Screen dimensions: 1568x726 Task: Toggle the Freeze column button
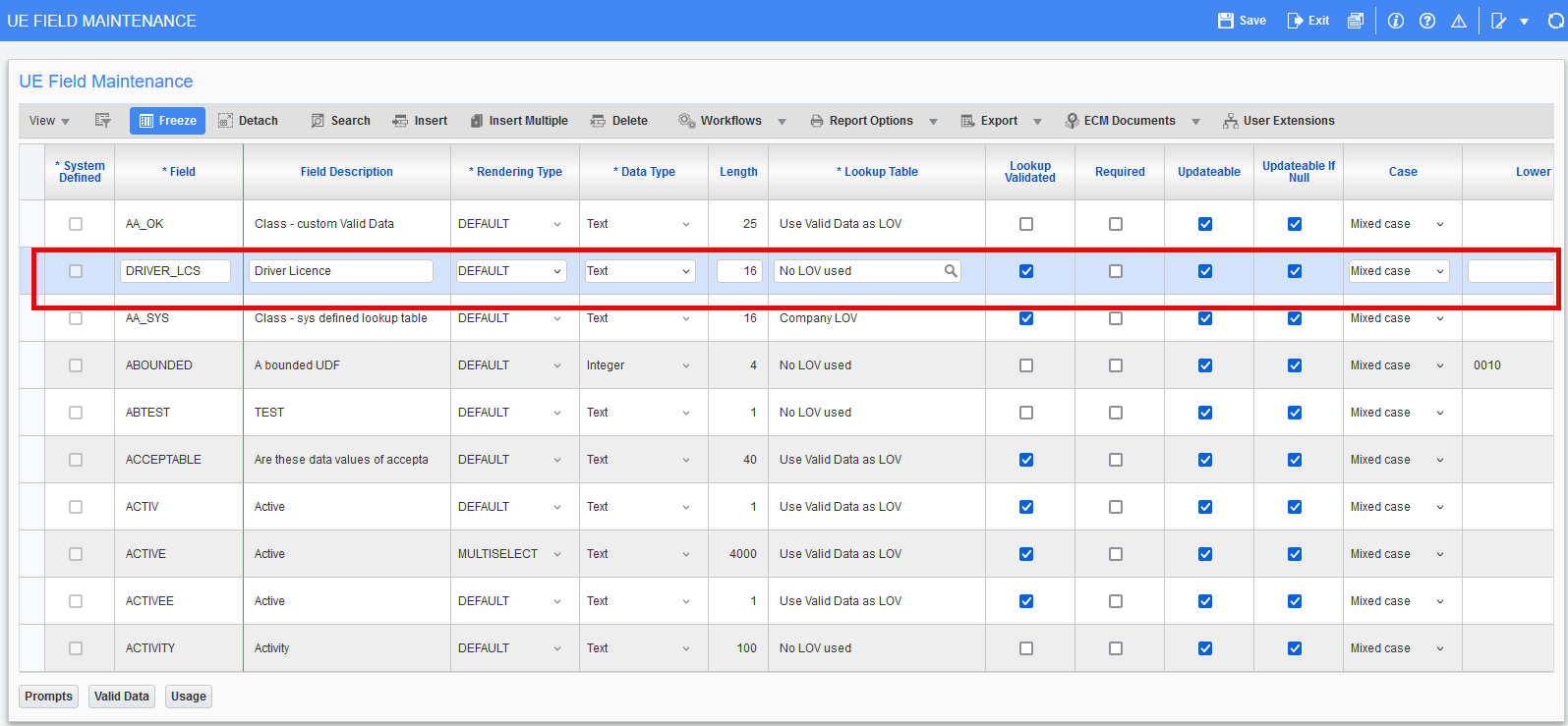[x=167, y=121]
